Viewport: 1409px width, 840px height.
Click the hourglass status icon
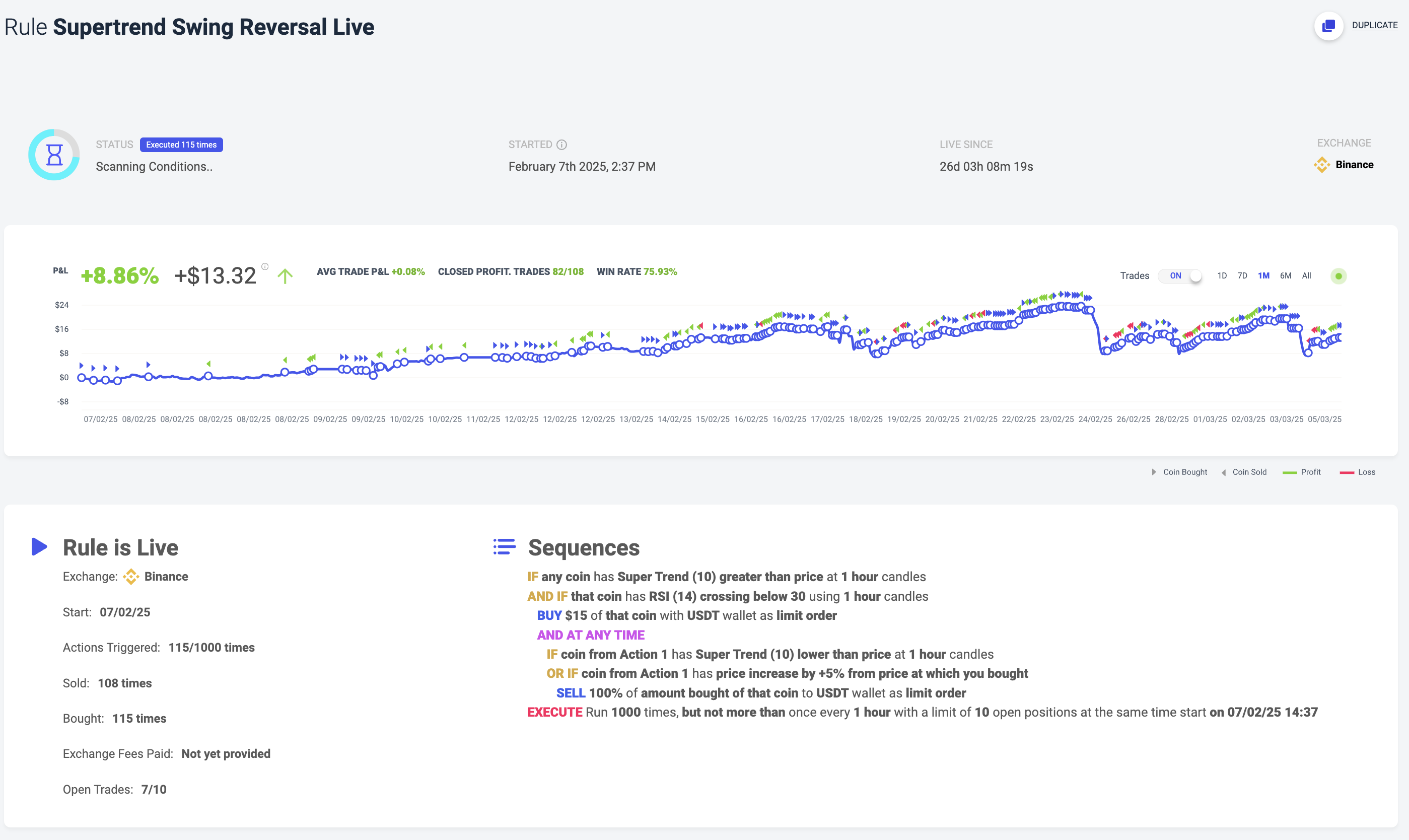(54, 155)
